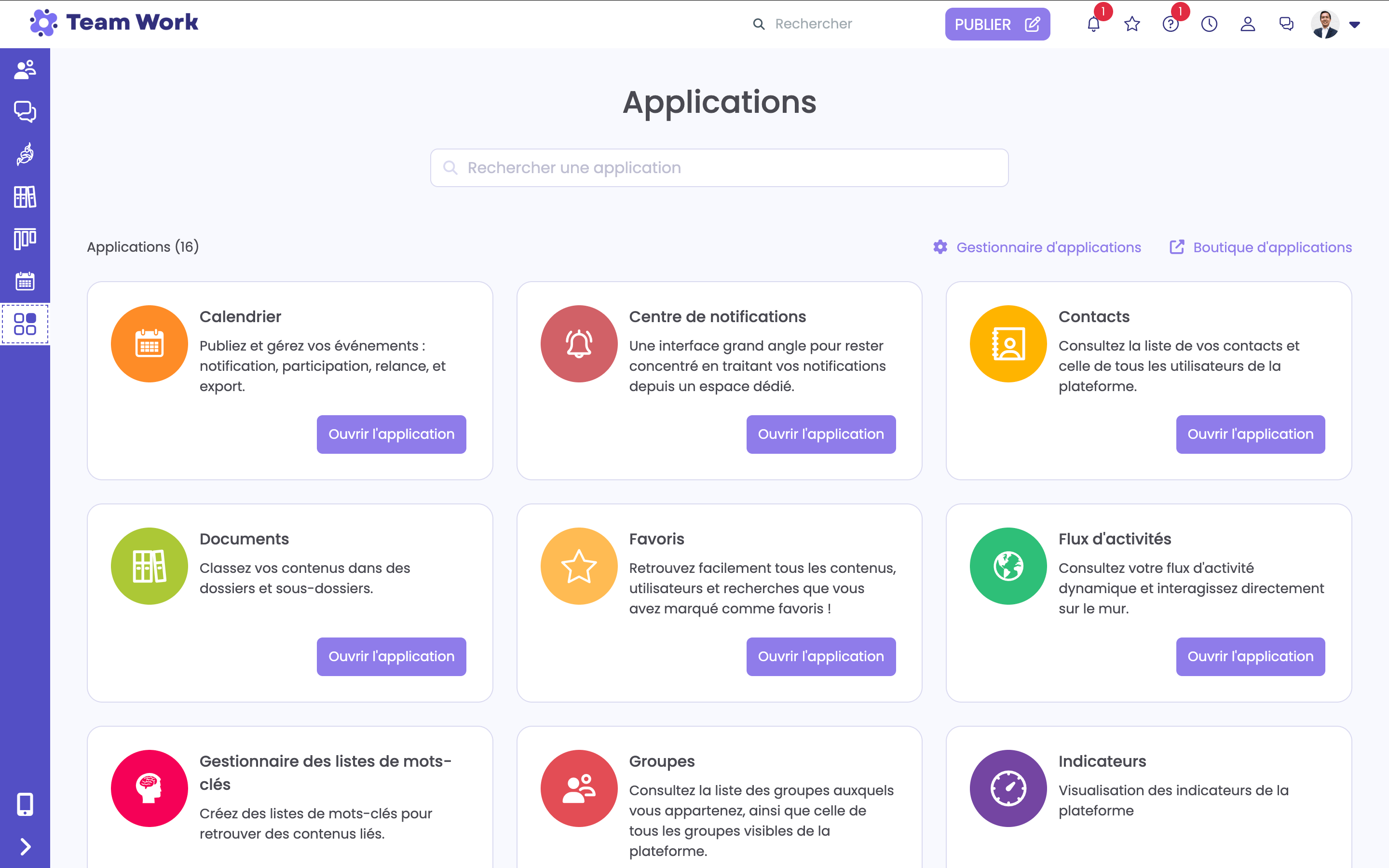Click the Contacts yellow app icon
Screen dimensions: 1389x868
click(1008, 344)
